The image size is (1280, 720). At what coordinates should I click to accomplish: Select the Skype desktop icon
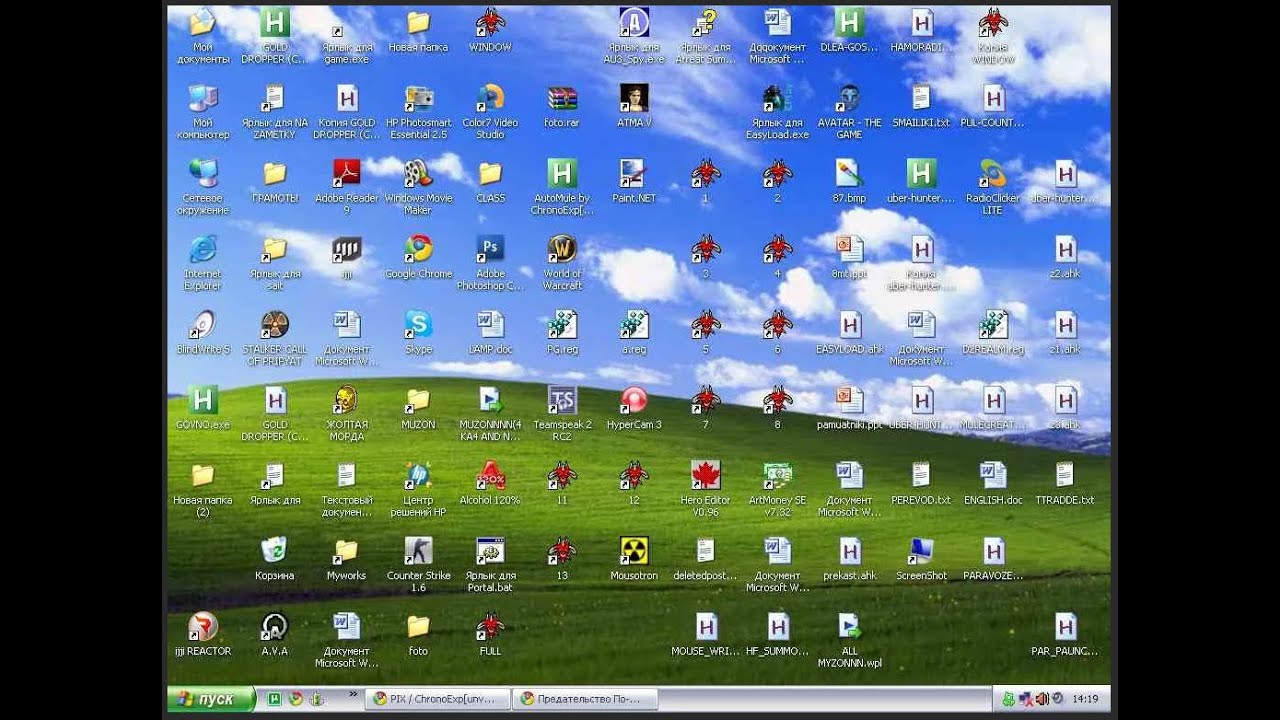click(418, 333)
